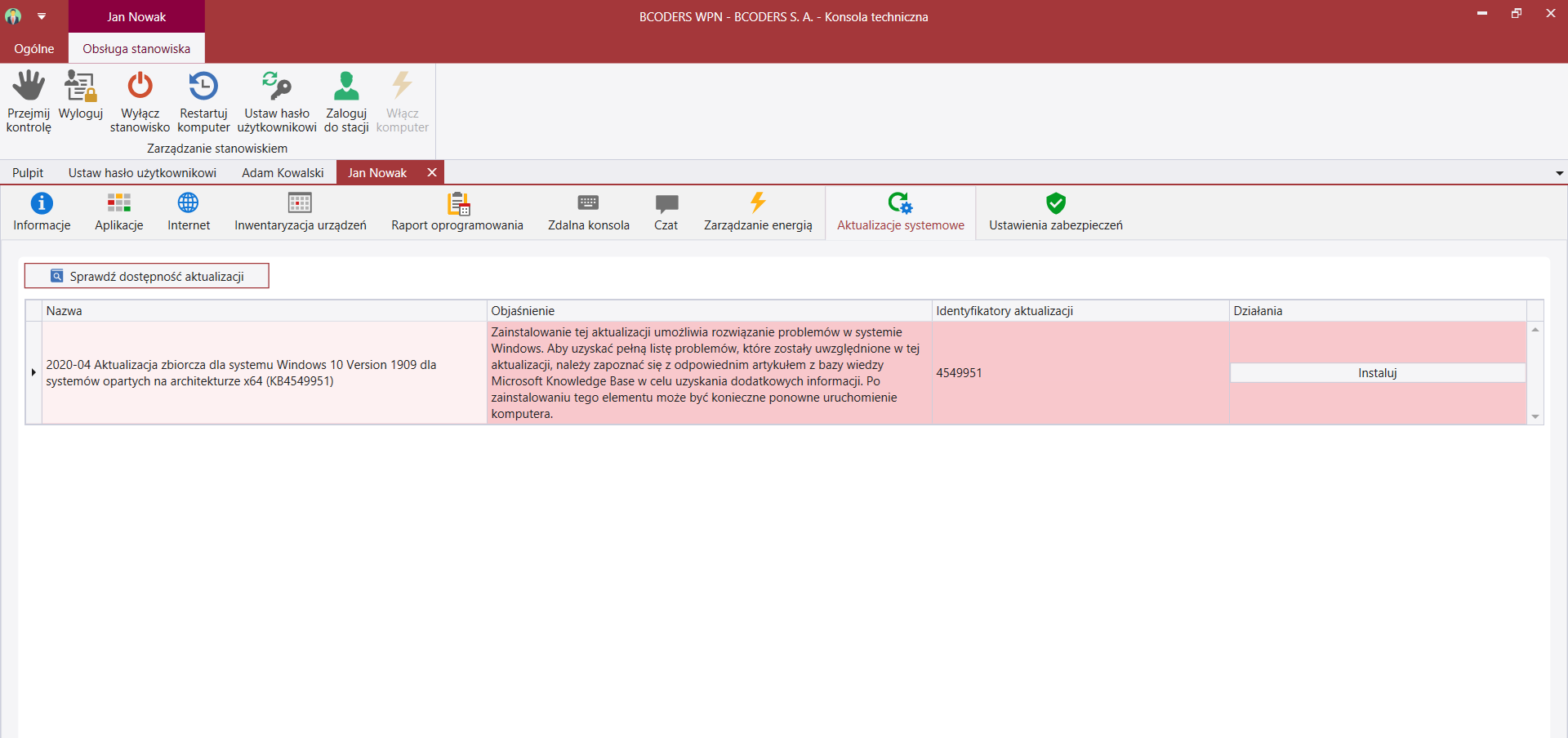The width and height of the screenshot is (1568, 738).
Task: Click the grid scrollbar up arrow
Action: coord(1535,330)
